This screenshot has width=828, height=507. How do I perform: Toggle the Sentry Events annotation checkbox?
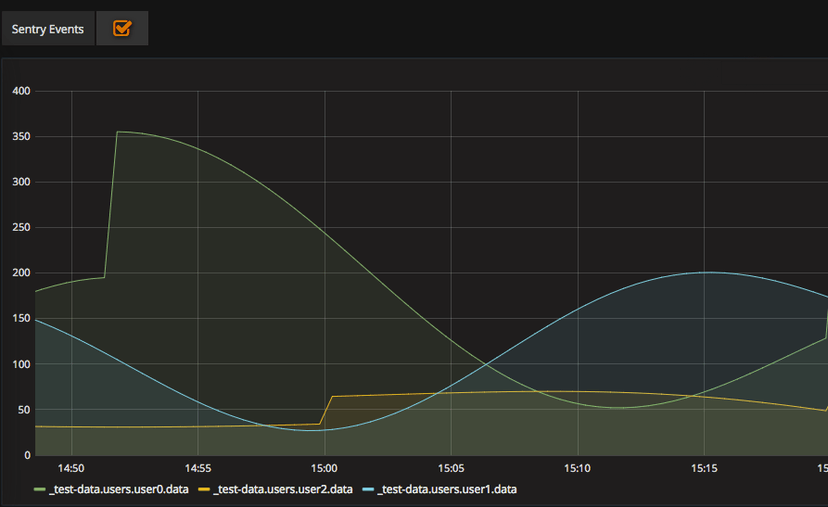(x=122, y=29)
